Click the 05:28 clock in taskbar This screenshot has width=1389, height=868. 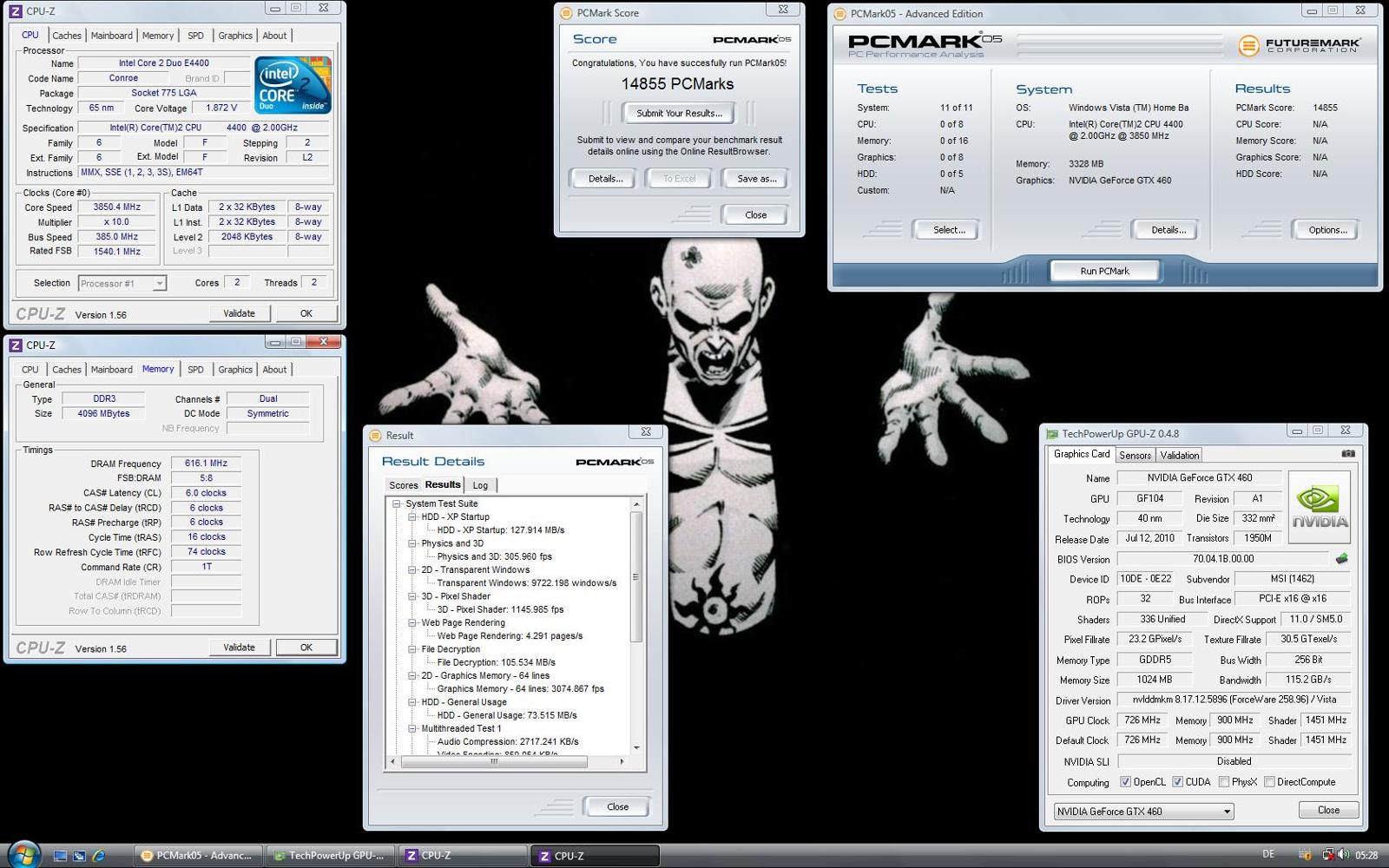point(1366,855)
